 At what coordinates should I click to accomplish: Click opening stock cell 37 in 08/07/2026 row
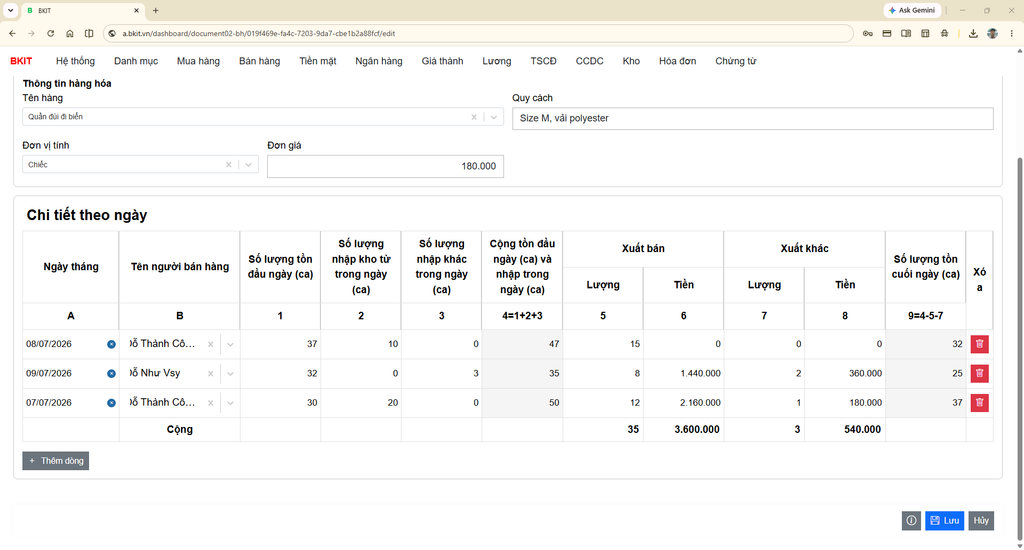pyautogui.click(x=280, y=344)
